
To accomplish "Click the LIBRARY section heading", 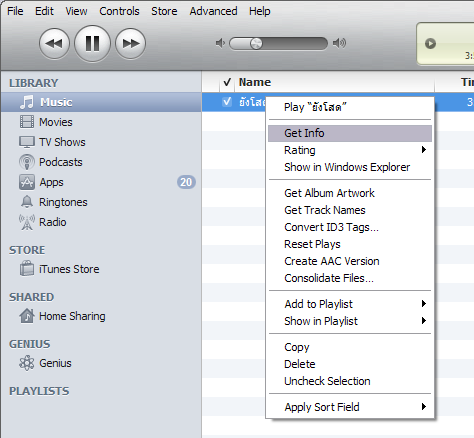I will point(34,83).
